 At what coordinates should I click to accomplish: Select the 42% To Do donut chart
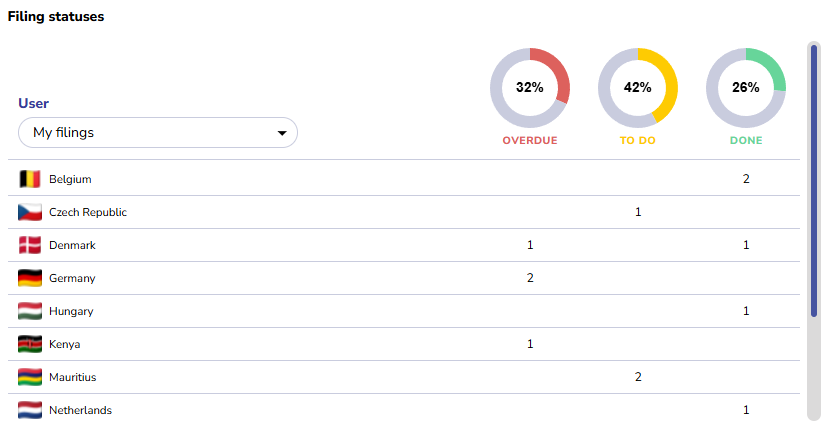pos(638,87)
